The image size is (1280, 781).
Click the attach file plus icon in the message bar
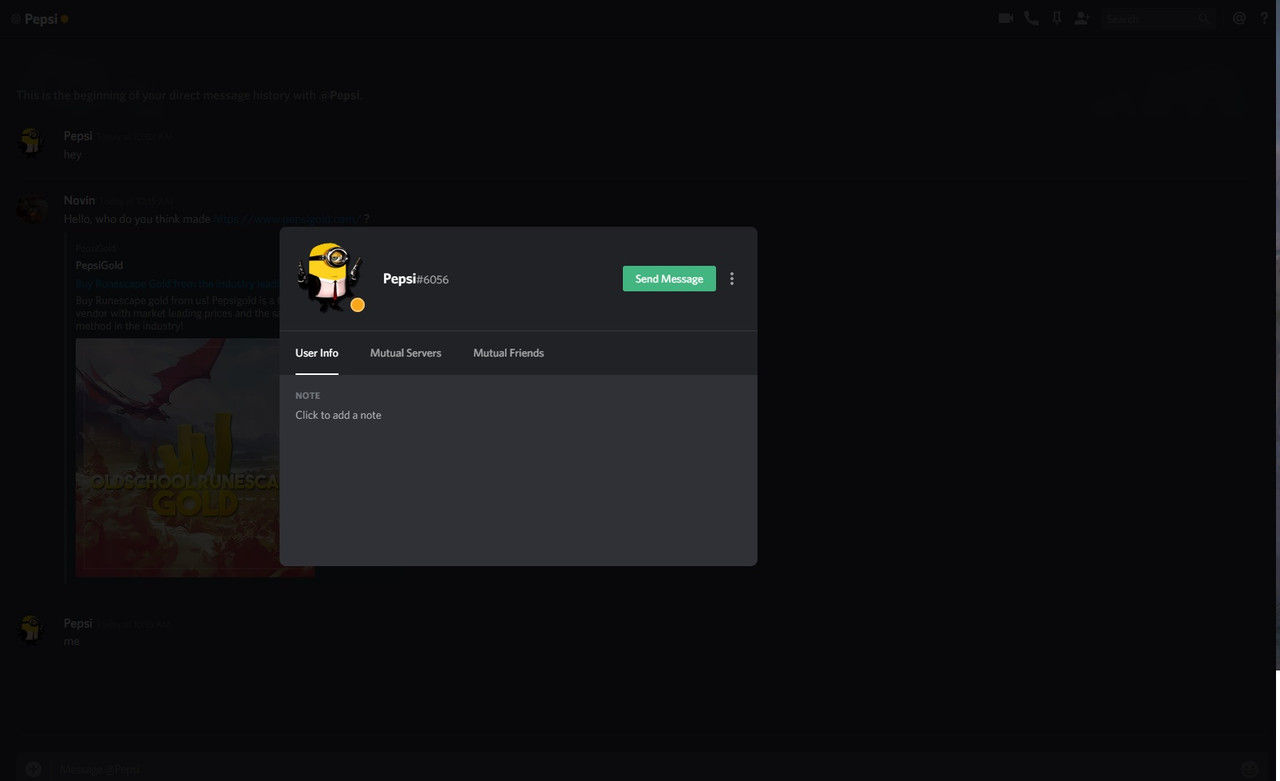coord(33,768)
